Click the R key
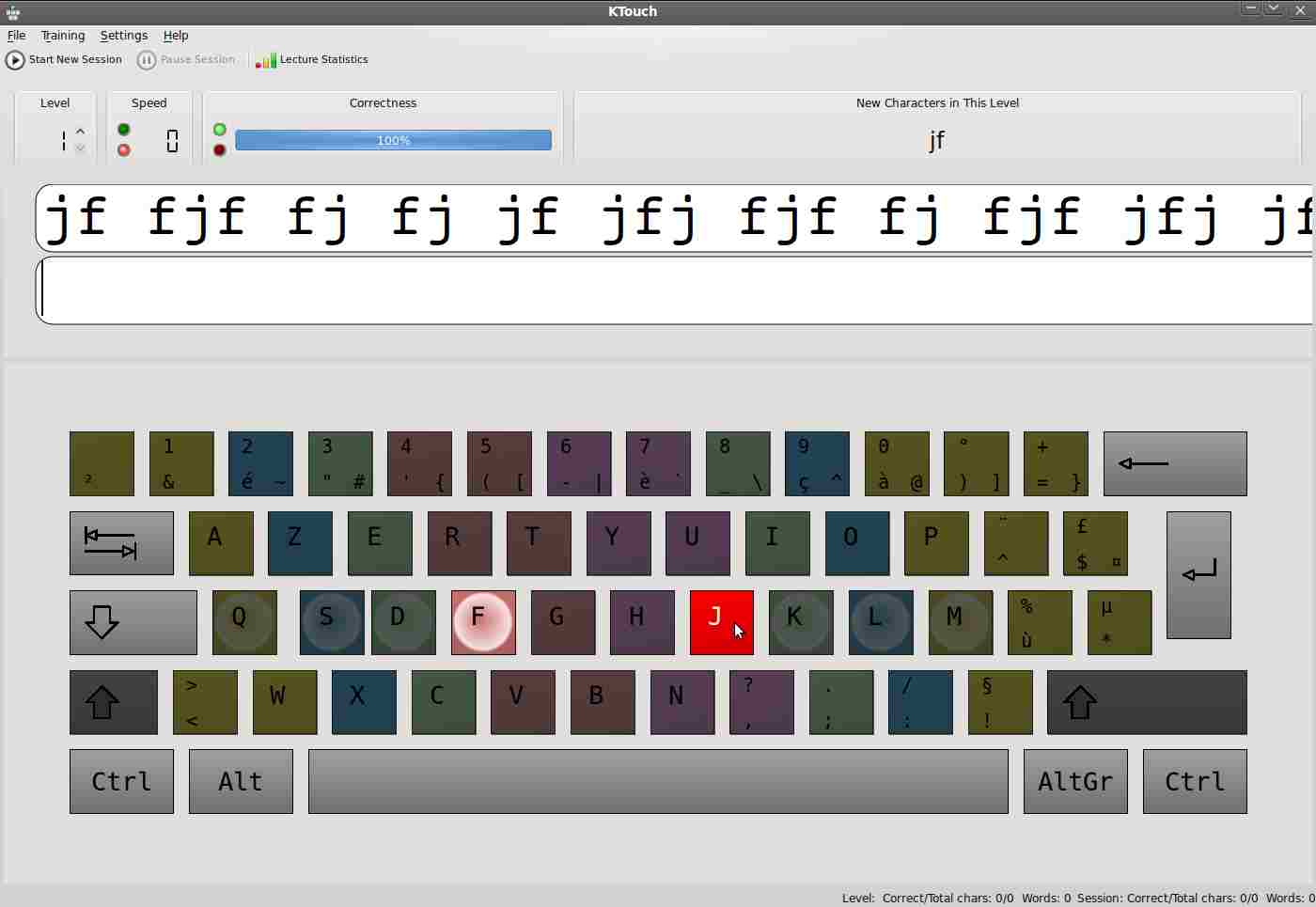This screenshot has width=1316, height=907. coord(460,543)
